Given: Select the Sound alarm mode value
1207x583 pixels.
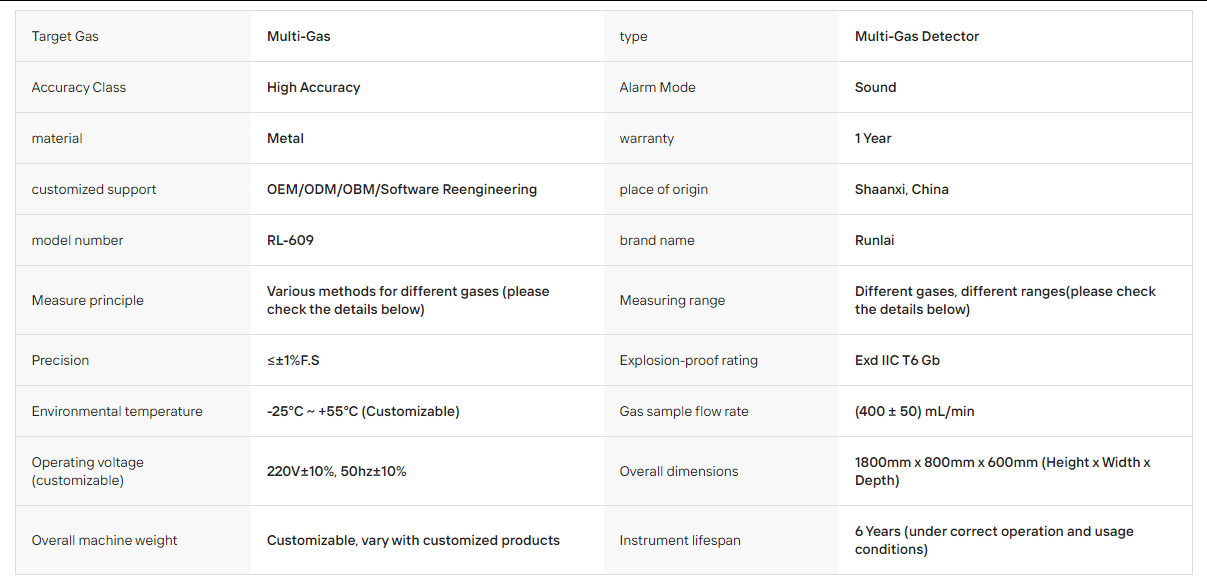Looking at the screenshot, I should [x=875, y=87].
